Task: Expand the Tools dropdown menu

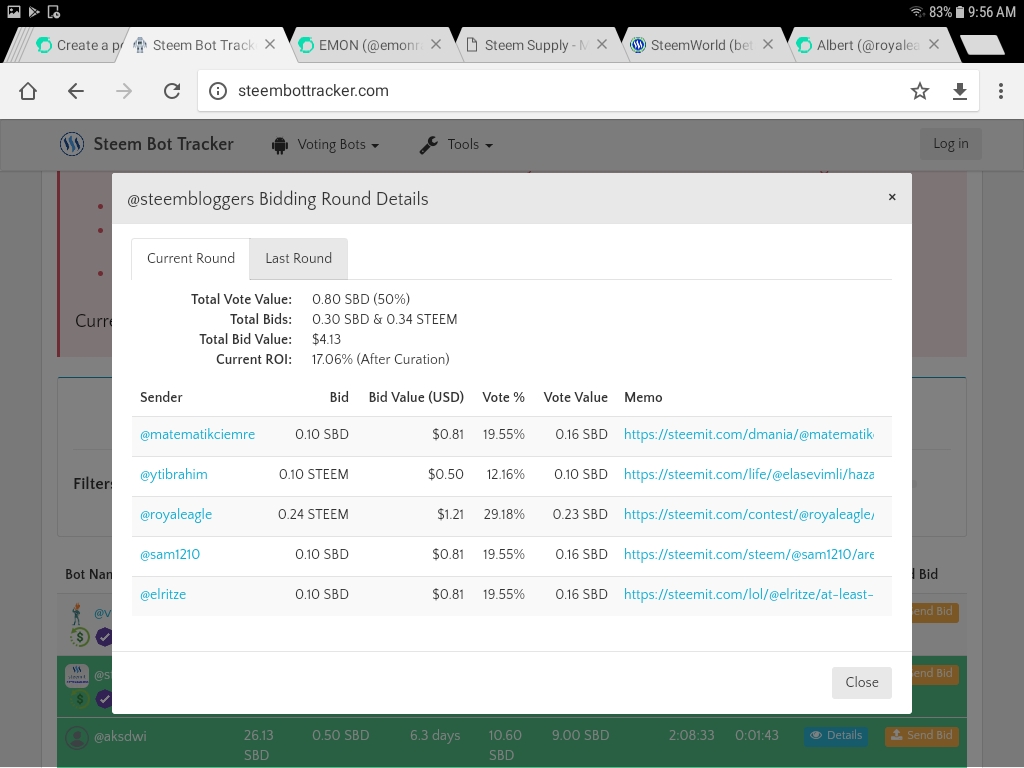Action: (x=456, y=144)
